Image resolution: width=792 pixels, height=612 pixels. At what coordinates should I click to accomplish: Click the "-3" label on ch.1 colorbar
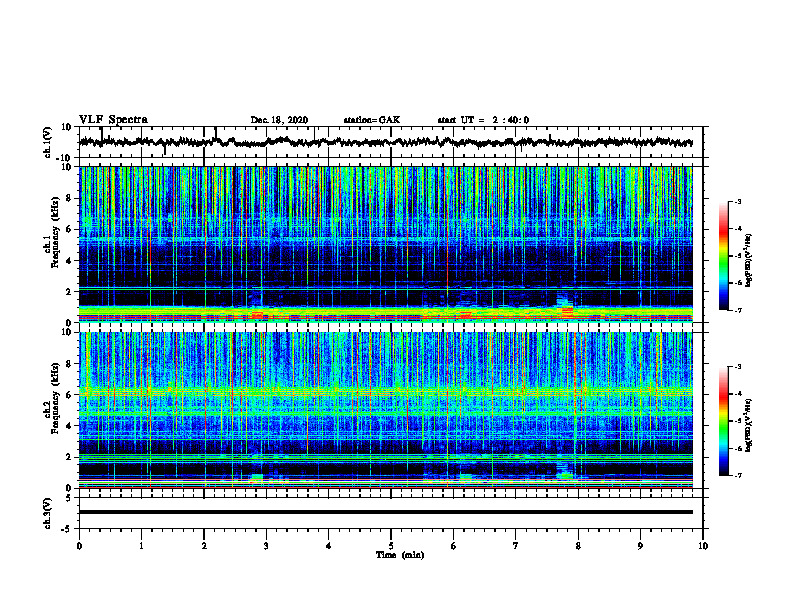(x=738, y=201)
